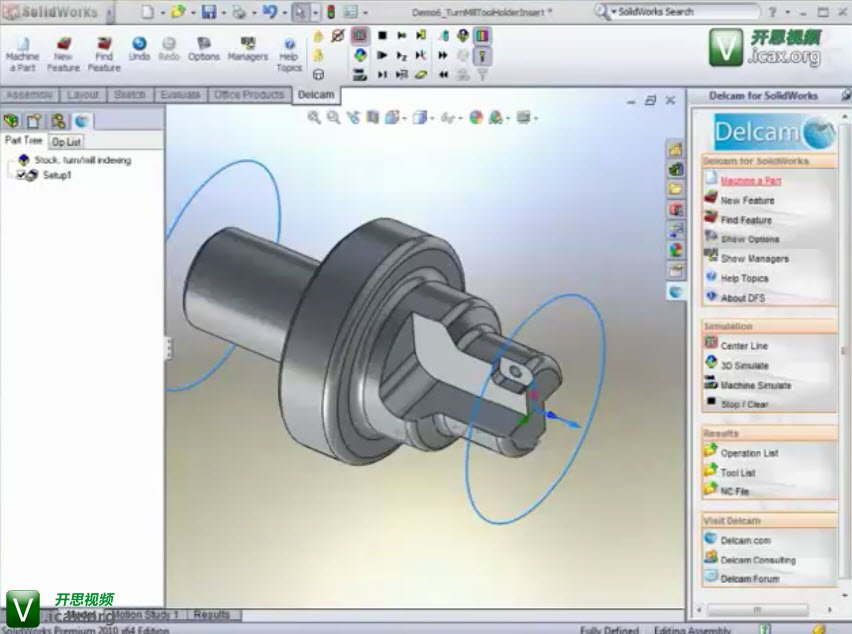Image resolution: width=852 pixels, height=634 pixels.
Task: Switch to the Layout tab
Action: (83, 95)
